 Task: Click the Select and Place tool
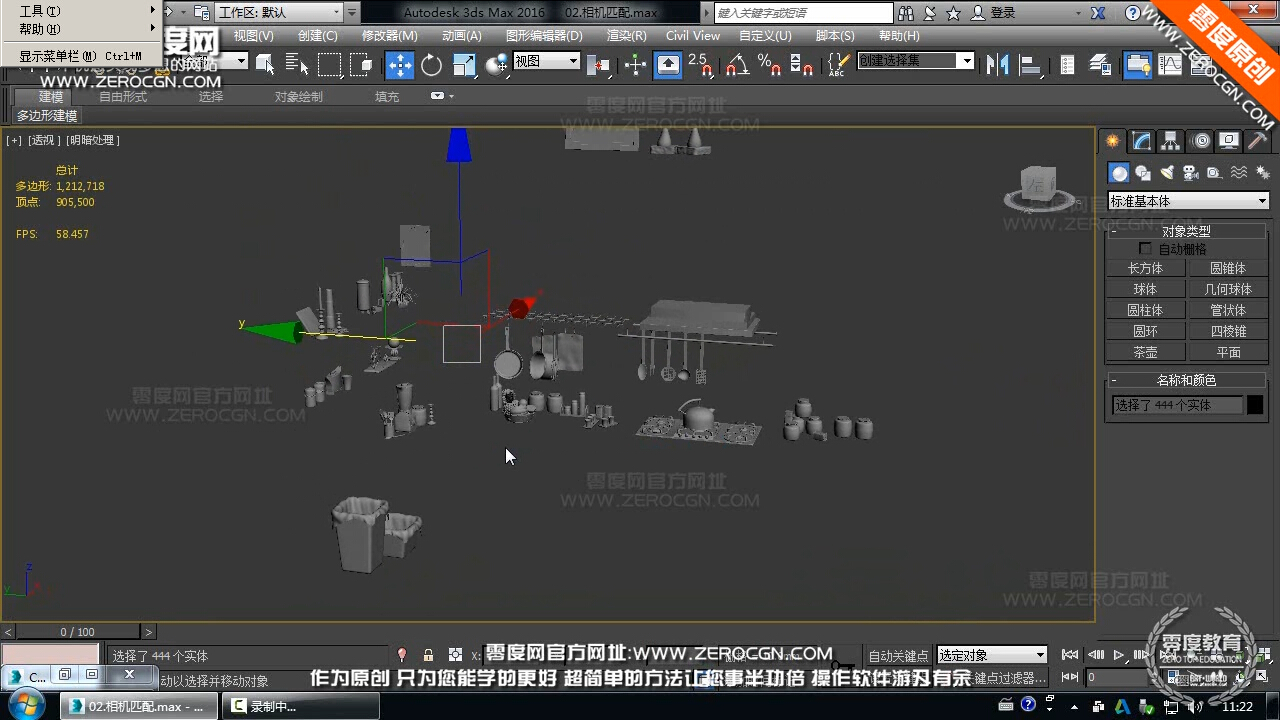point(497,65)
